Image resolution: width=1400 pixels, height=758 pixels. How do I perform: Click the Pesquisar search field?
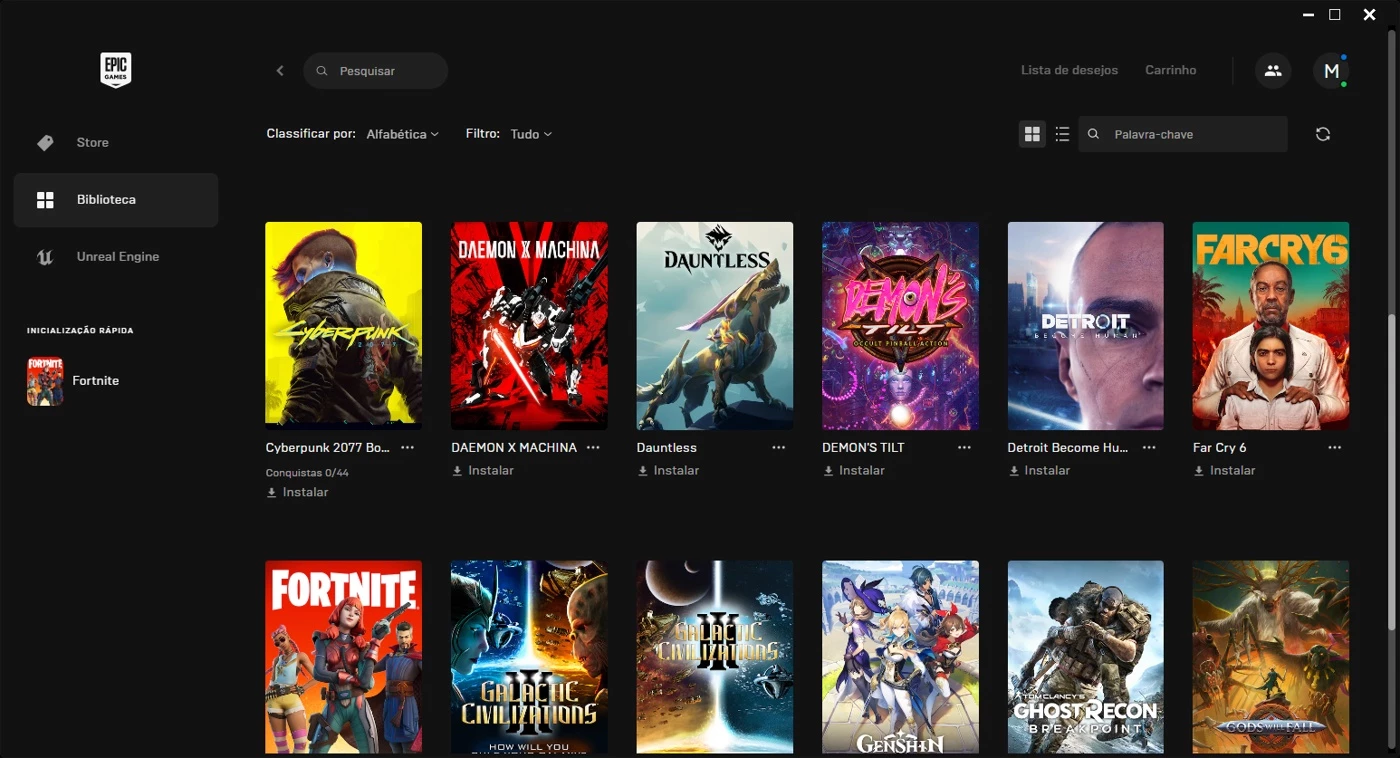375,71
